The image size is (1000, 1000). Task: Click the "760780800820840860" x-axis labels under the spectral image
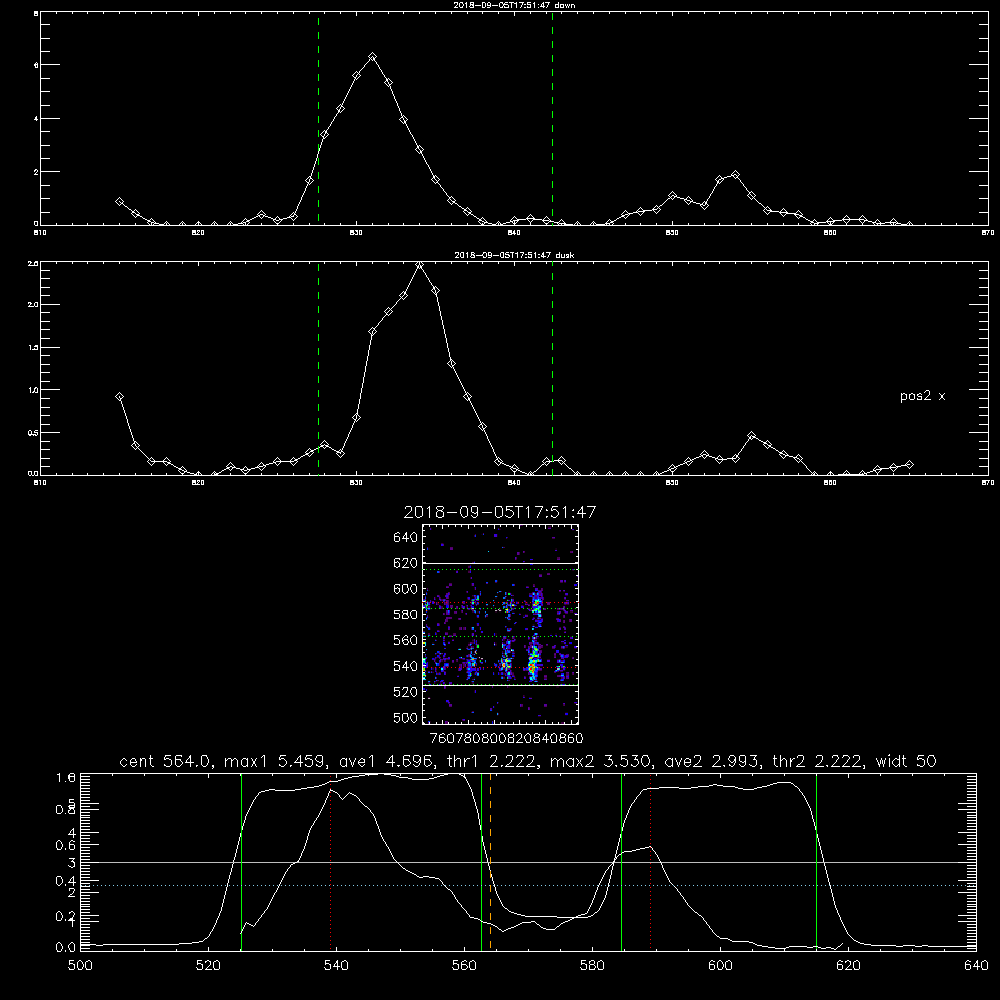(x=506, y=739)
